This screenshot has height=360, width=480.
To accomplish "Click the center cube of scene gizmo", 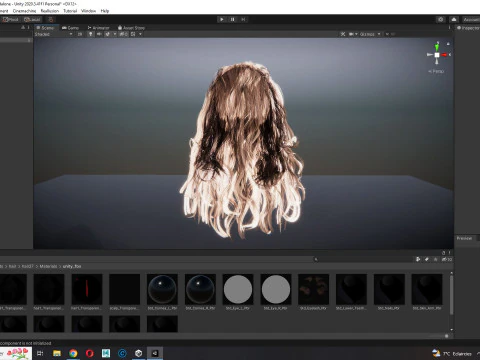I will [x=437, y=55].
